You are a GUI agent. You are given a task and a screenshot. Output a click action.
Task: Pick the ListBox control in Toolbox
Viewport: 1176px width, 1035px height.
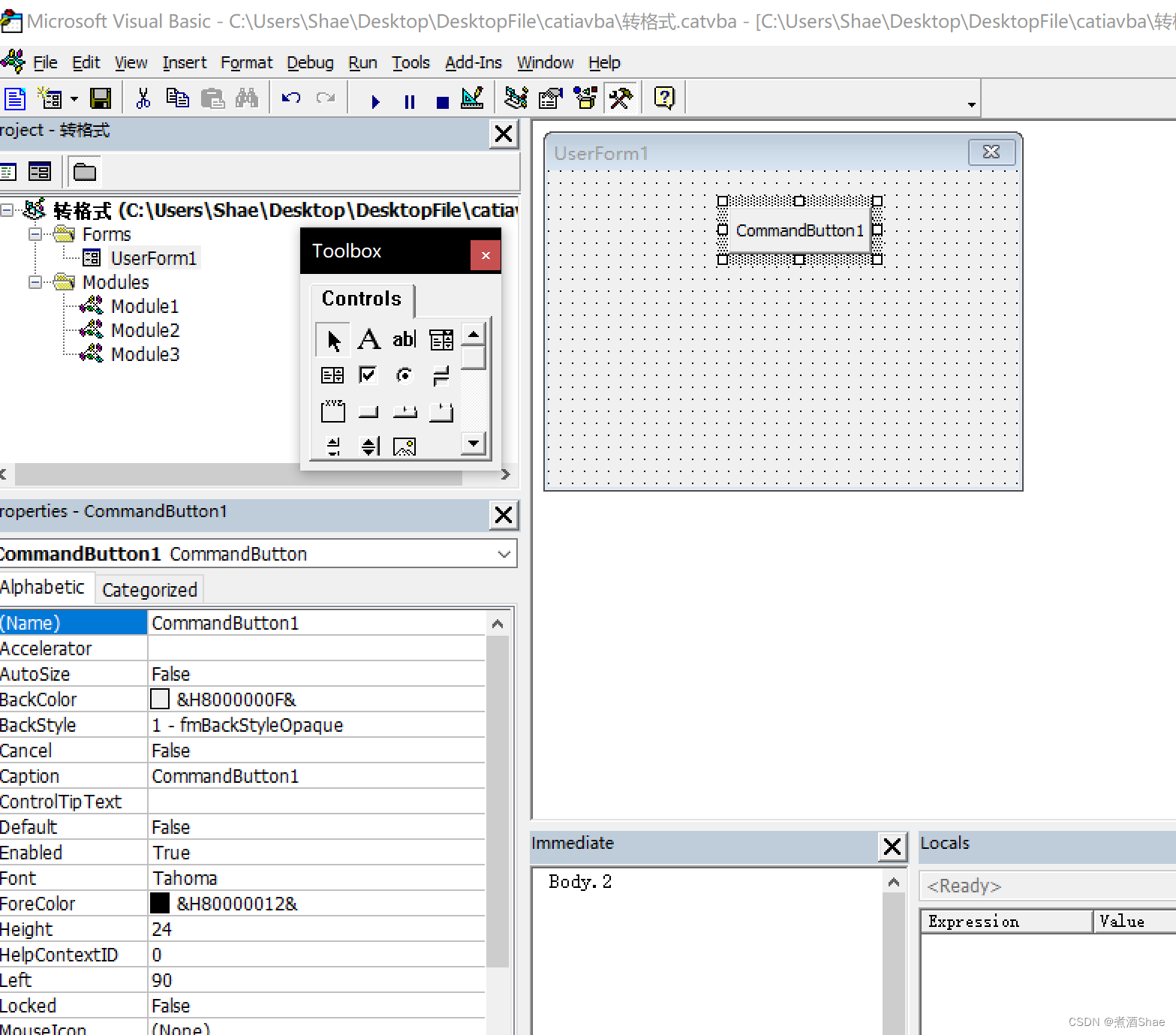pyautogui.click(x=332, y=375)
